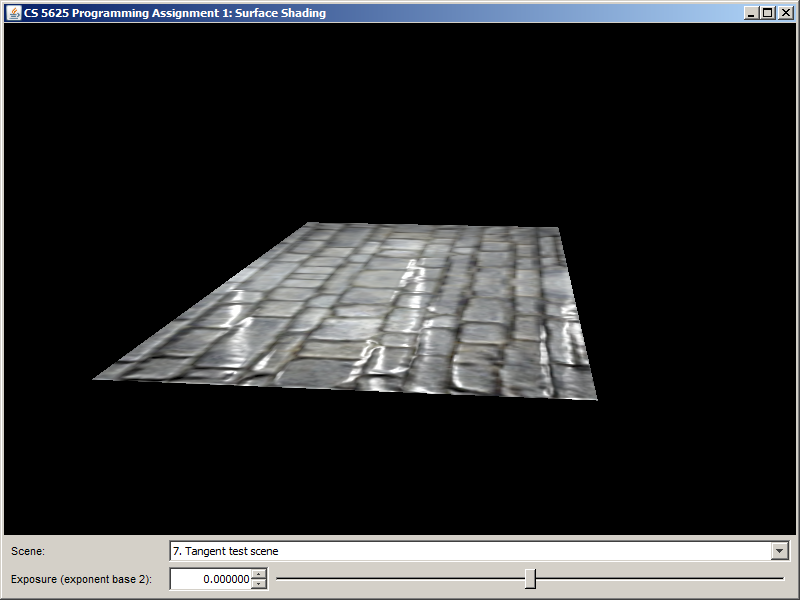Click the Java application icon in title bar
The width and height of the screenshot is (800, 600).
[x=14, y=13]
